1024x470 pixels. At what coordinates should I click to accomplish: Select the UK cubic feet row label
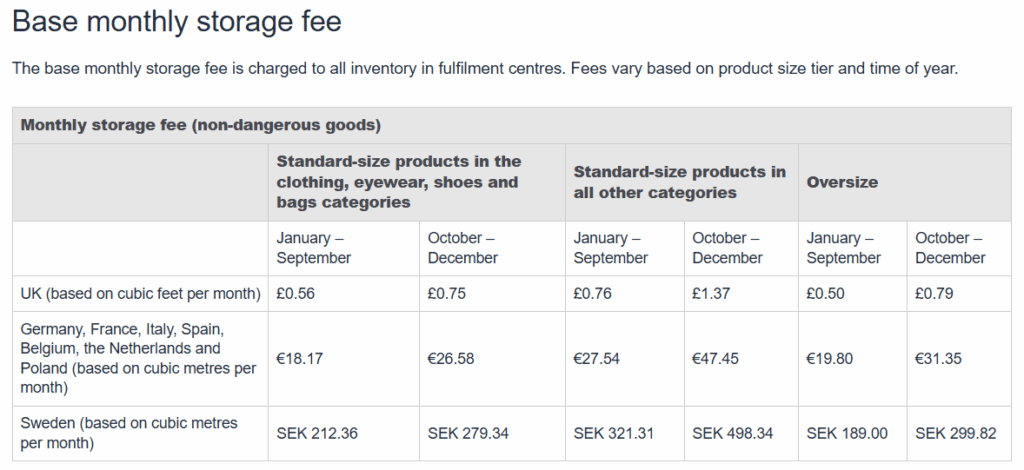coord(140,294)
